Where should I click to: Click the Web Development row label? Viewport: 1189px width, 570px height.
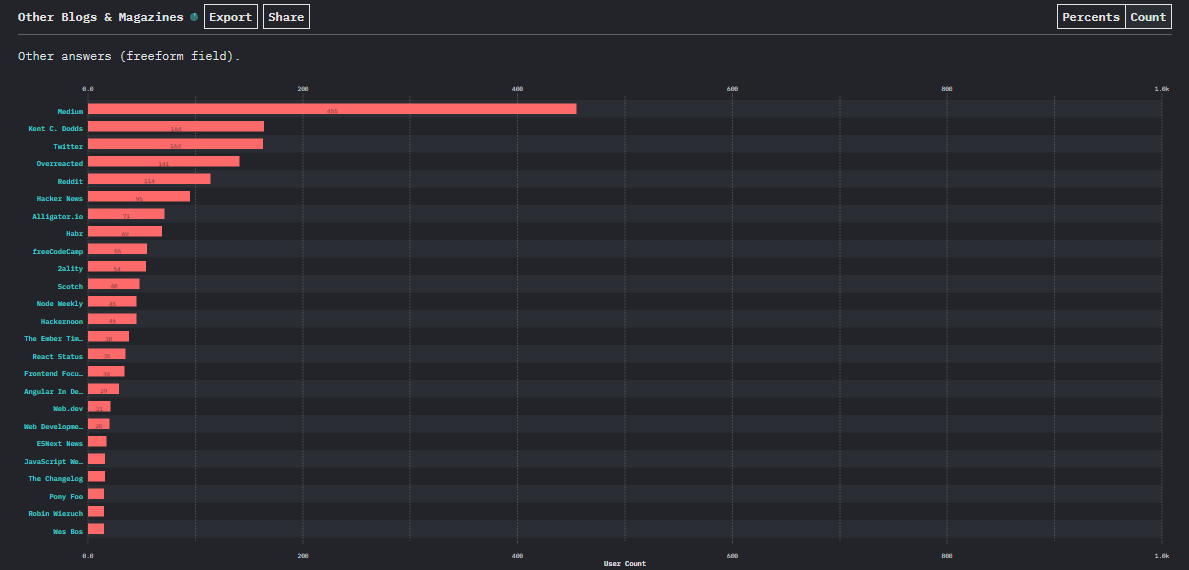tap(54, 427)
